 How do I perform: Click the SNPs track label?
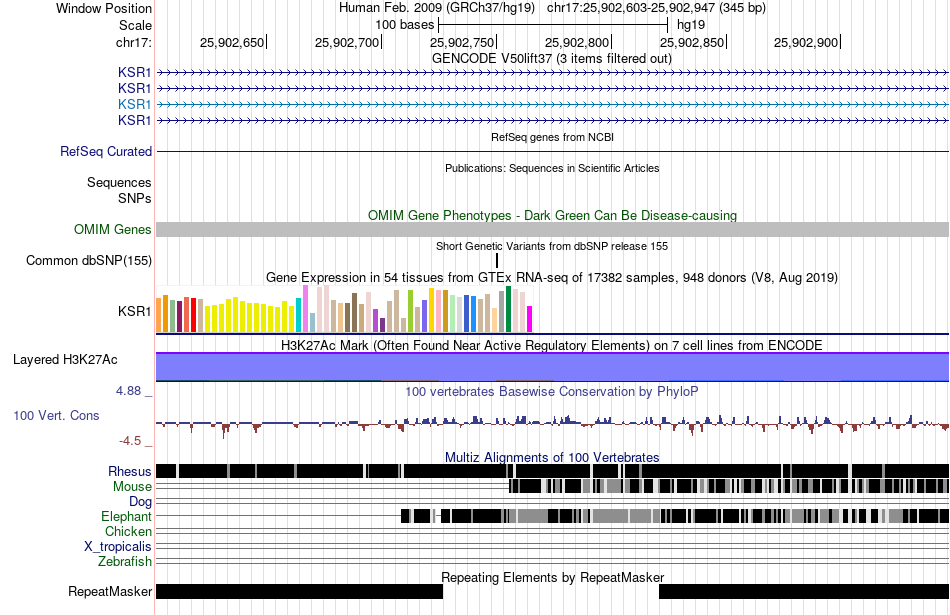click(x=135, y=198)
